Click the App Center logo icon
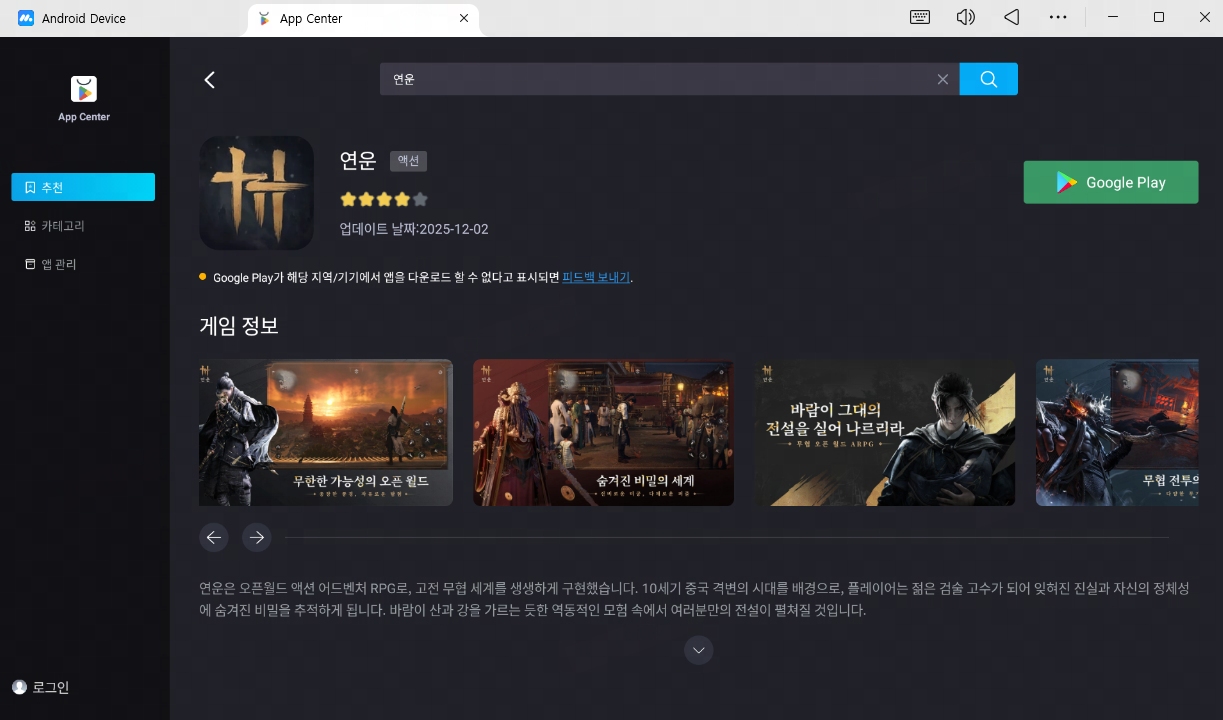This screenshot has height=720, width=1223. click(x=84, y=90)
